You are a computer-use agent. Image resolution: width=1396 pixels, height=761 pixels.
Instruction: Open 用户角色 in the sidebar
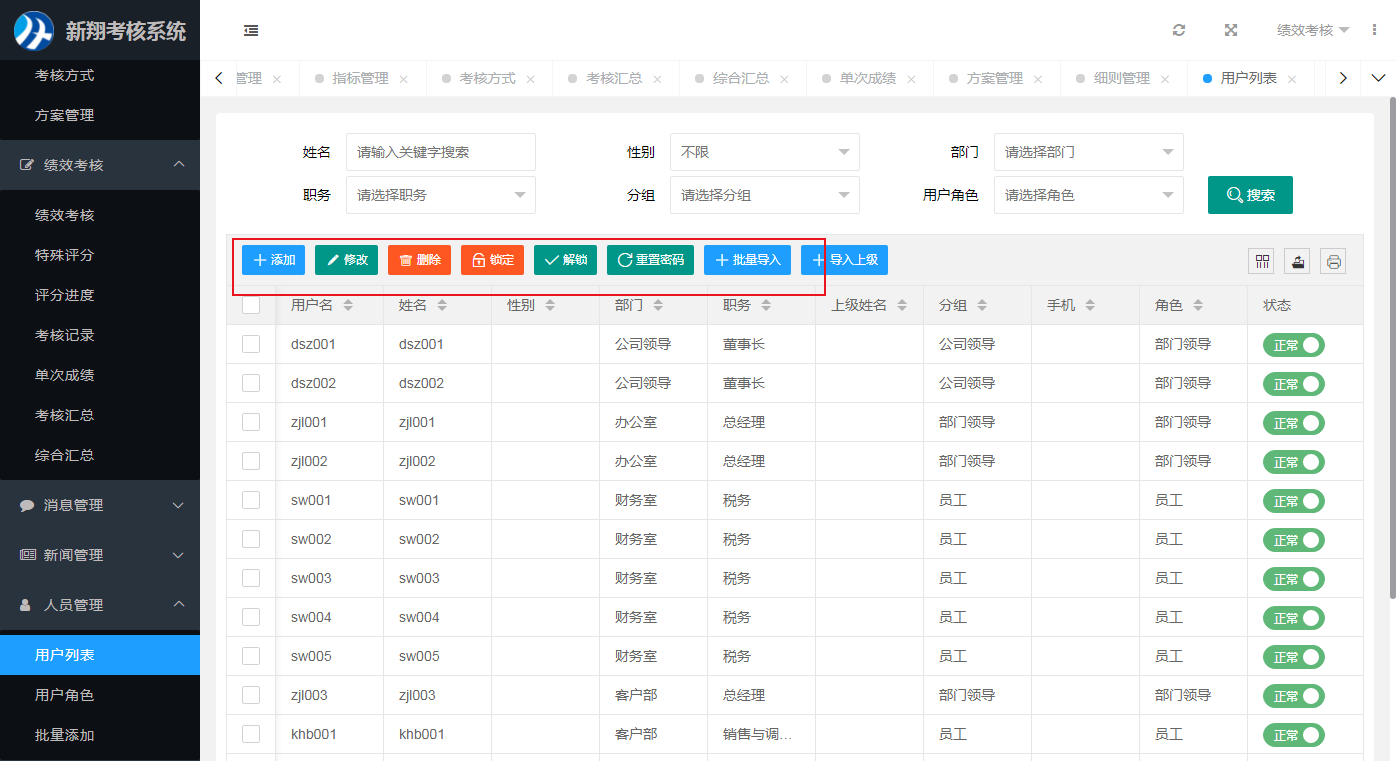tap(65, 695)
